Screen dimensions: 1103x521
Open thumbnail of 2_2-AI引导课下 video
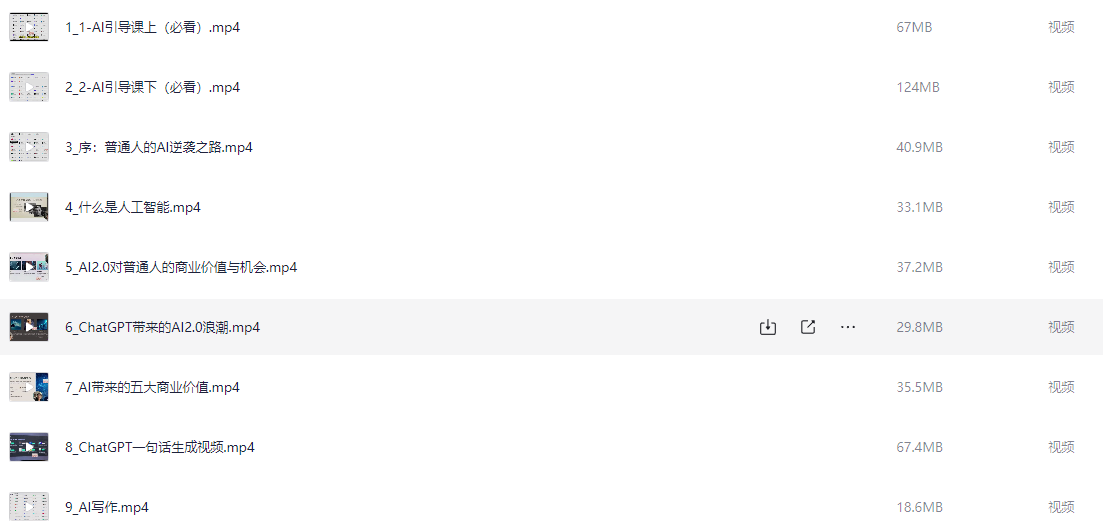tap(29, 87)
